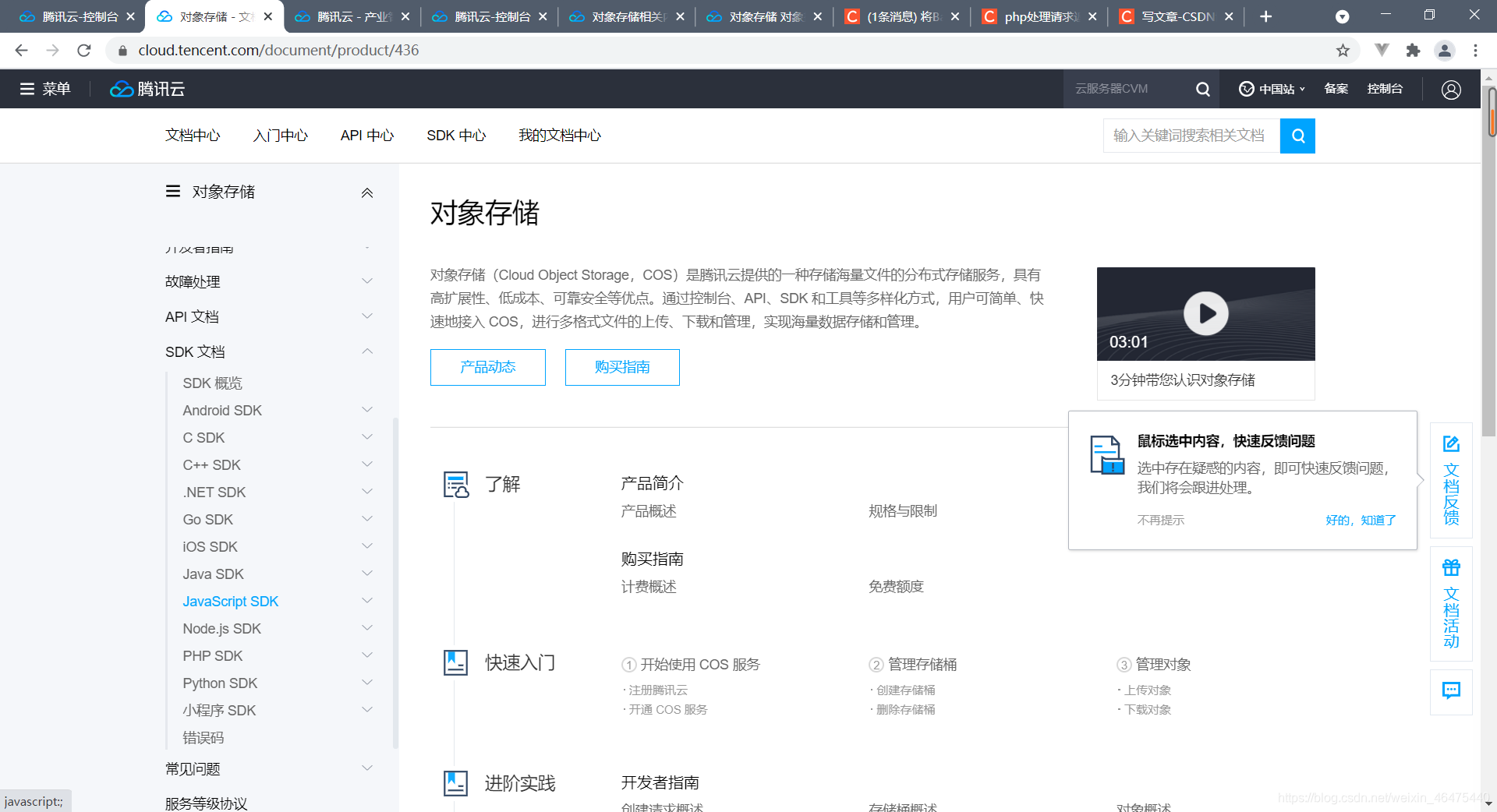Click the site lock icon in address bar
The width and height of the screenshot is (1497, 812).
pyautogui.click(x=122, y=51)
